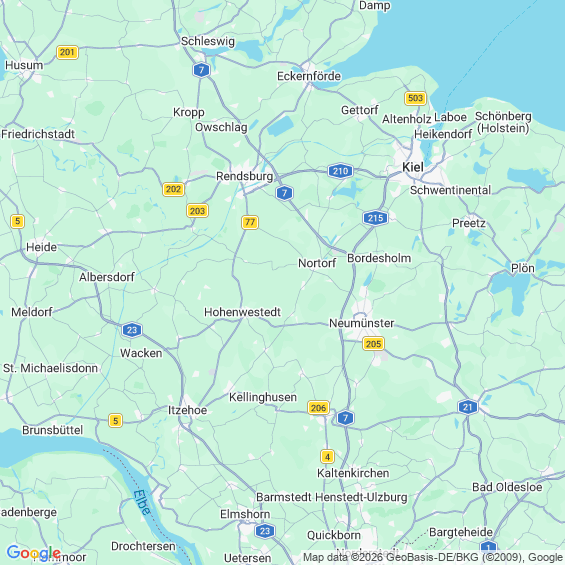Click the 23 autobahn shield near Wacken
Viewport: 565px width, 565px height.
pos(132,330)
